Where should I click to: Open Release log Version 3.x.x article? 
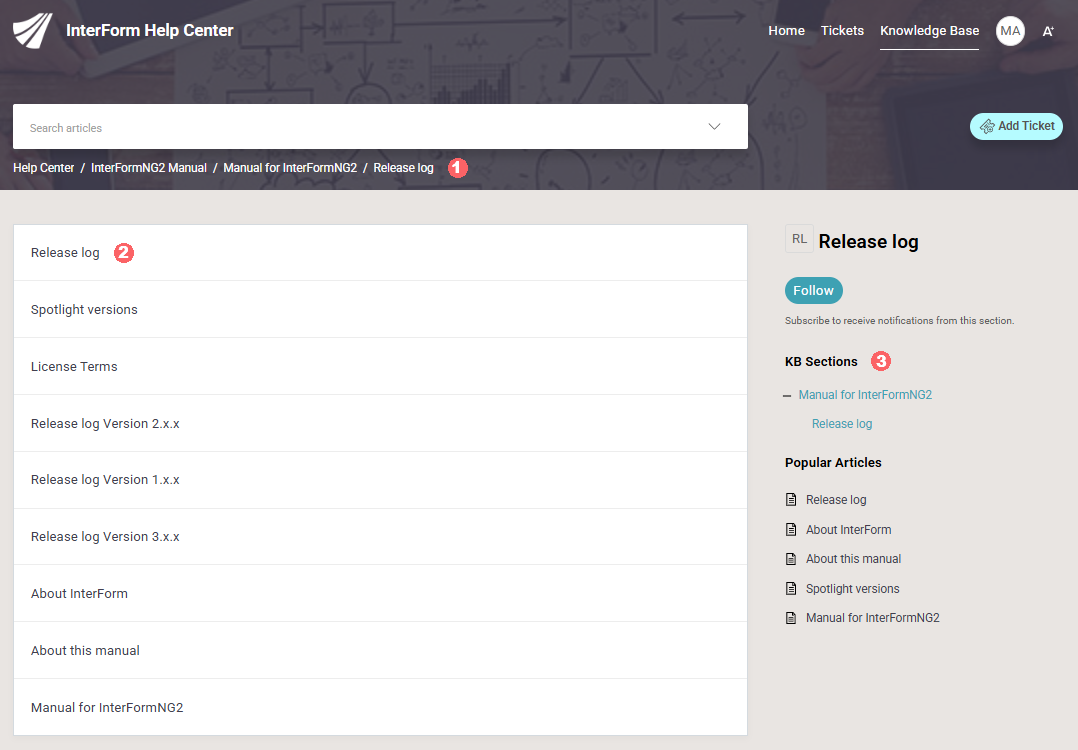coord(380,537)
